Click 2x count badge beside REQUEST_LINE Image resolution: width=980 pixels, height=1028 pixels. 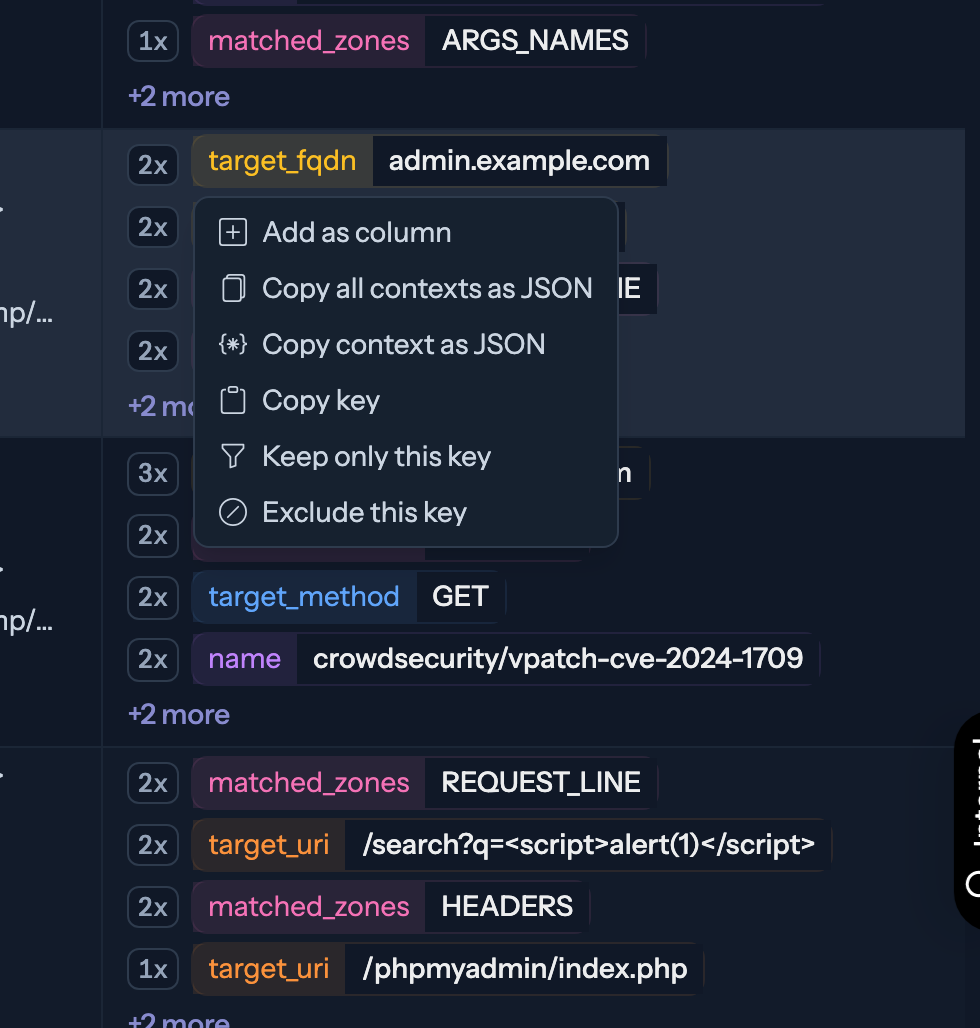point(153,783)
